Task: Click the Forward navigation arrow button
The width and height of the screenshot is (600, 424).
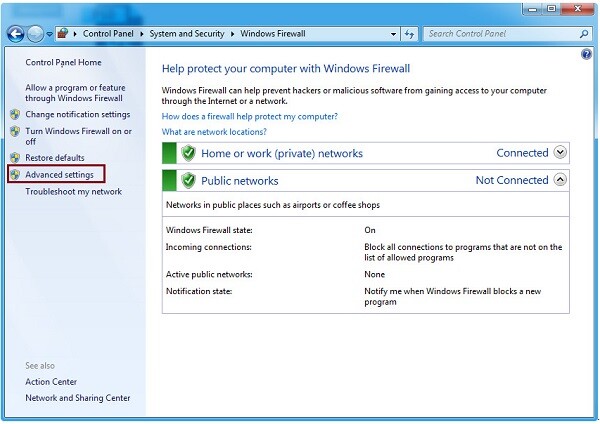Action: tap(35, 34)
